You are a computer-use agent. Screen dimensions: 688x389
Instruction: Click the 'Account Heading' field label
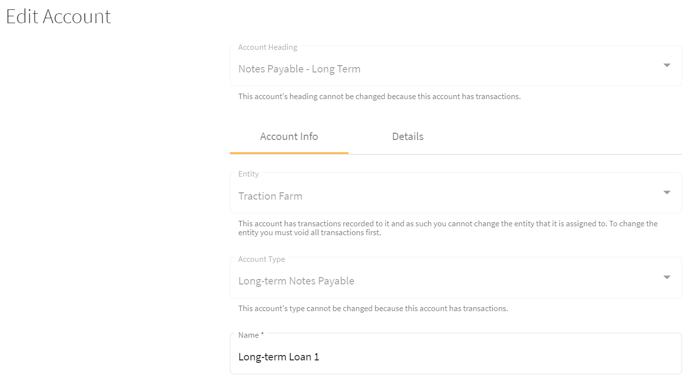(268, 47)
